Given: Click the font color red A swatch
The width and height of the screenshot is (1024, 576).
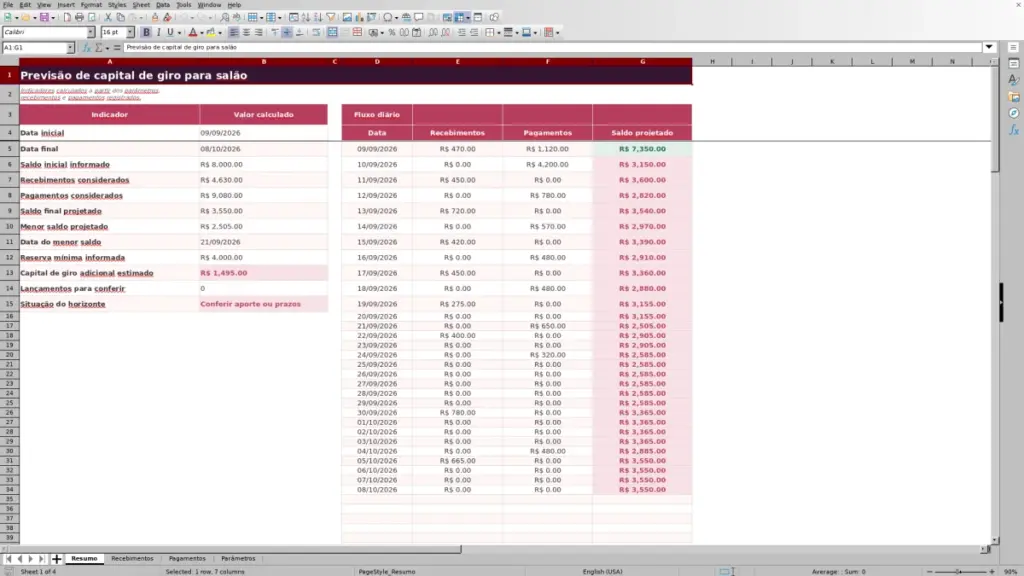Looking at the screenshot, I should (x=193, y=32).
